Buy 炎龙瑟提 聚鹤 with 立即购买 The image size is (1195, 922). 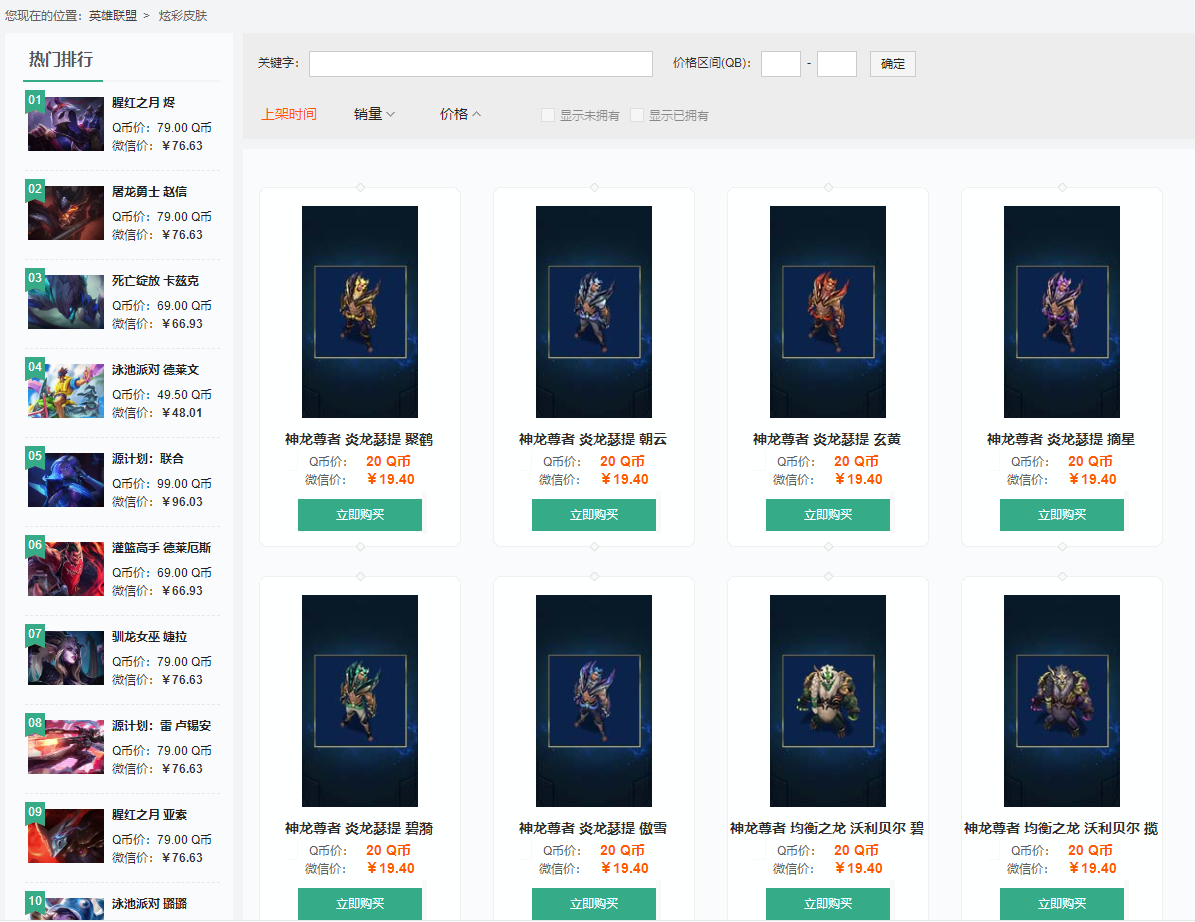point(360,515)
